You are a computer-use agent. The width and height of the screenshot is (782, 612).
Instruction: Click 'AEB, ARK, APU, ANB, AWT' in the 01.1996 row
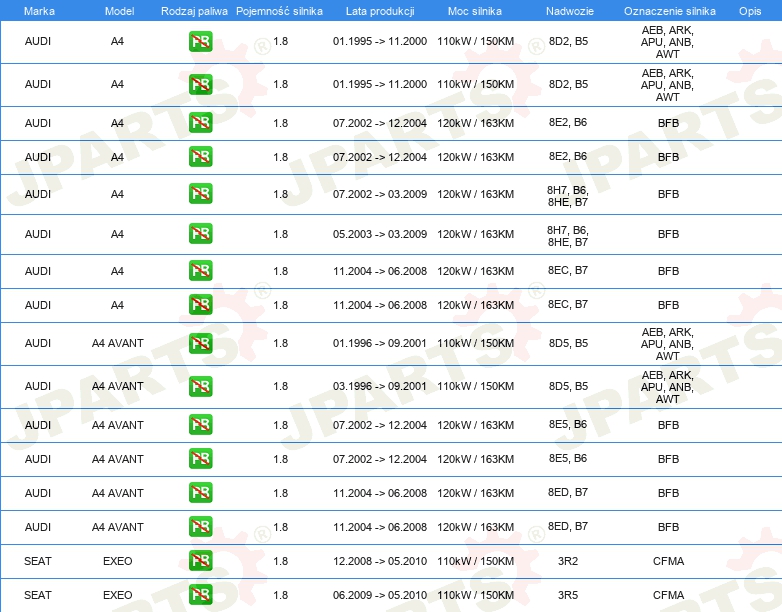point(668,344)
